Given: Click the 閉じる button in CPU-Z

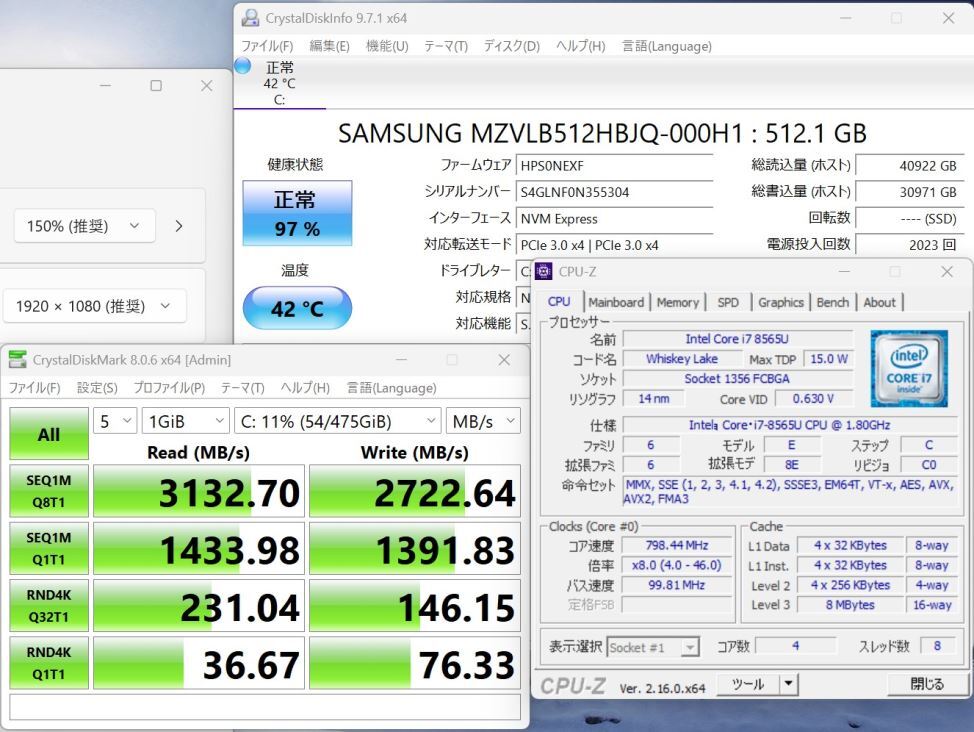Looking at the screenshot, I should pos(928,683).
